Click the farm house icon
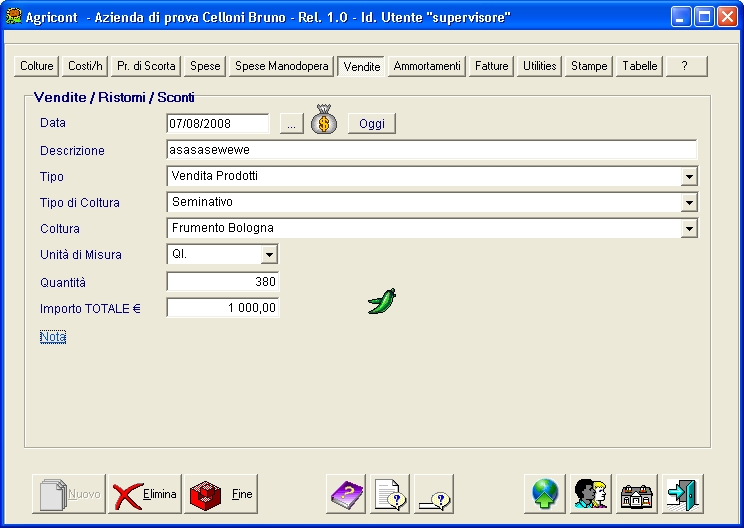The width and height of the screenshot is (744, 528). (x=638, y=493)
